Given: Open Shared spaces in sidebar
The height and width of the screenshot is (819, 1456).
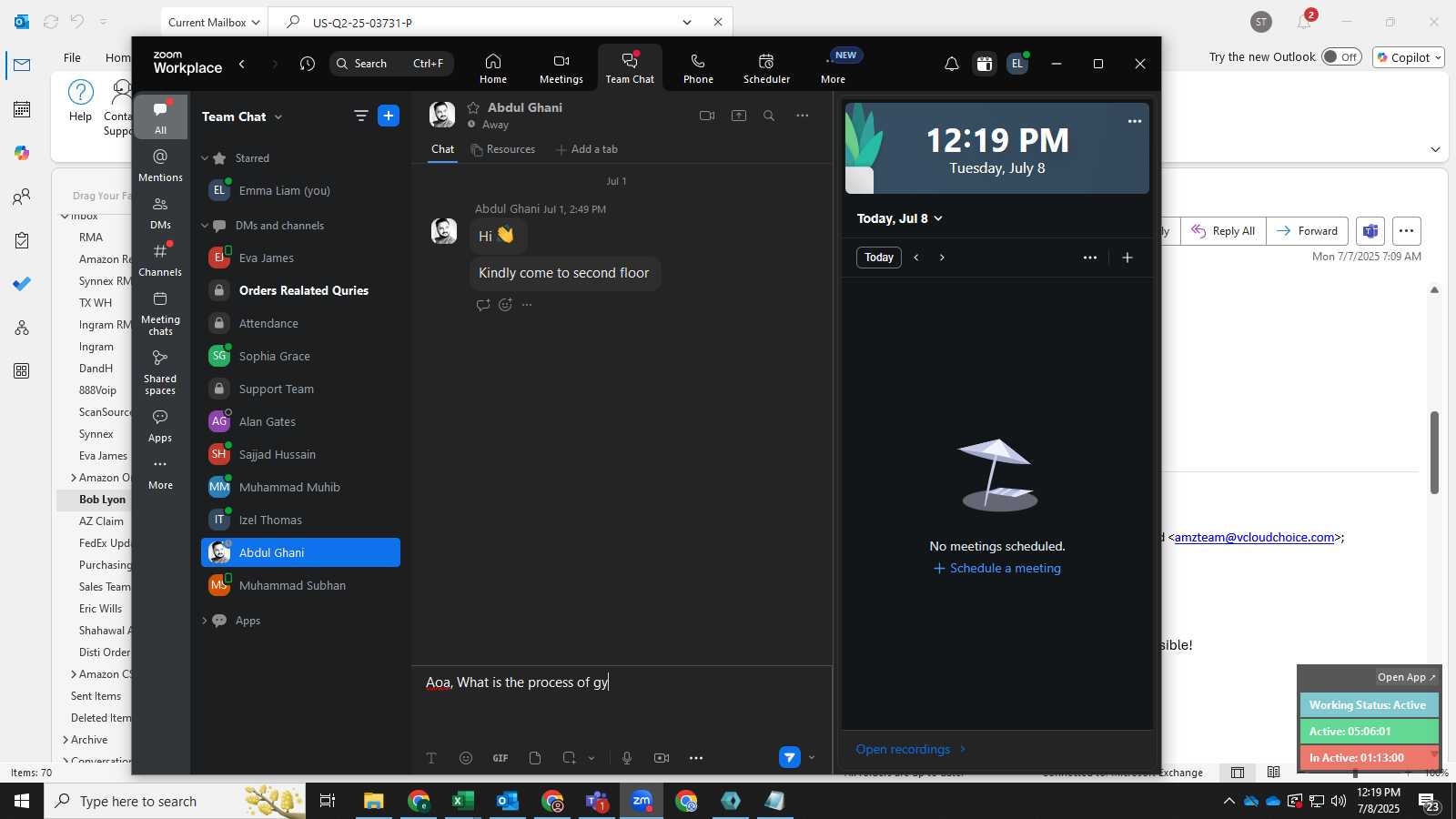Looking at the screenshot, I should point(160,372).
